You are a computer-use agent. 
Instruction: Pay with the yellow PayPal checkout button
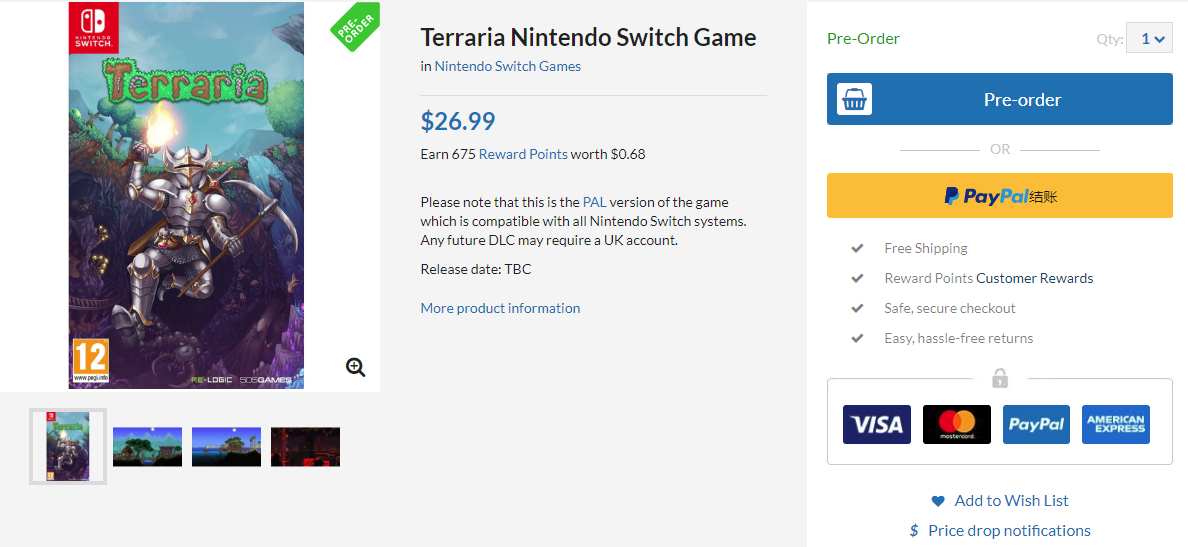coord(999,196)
